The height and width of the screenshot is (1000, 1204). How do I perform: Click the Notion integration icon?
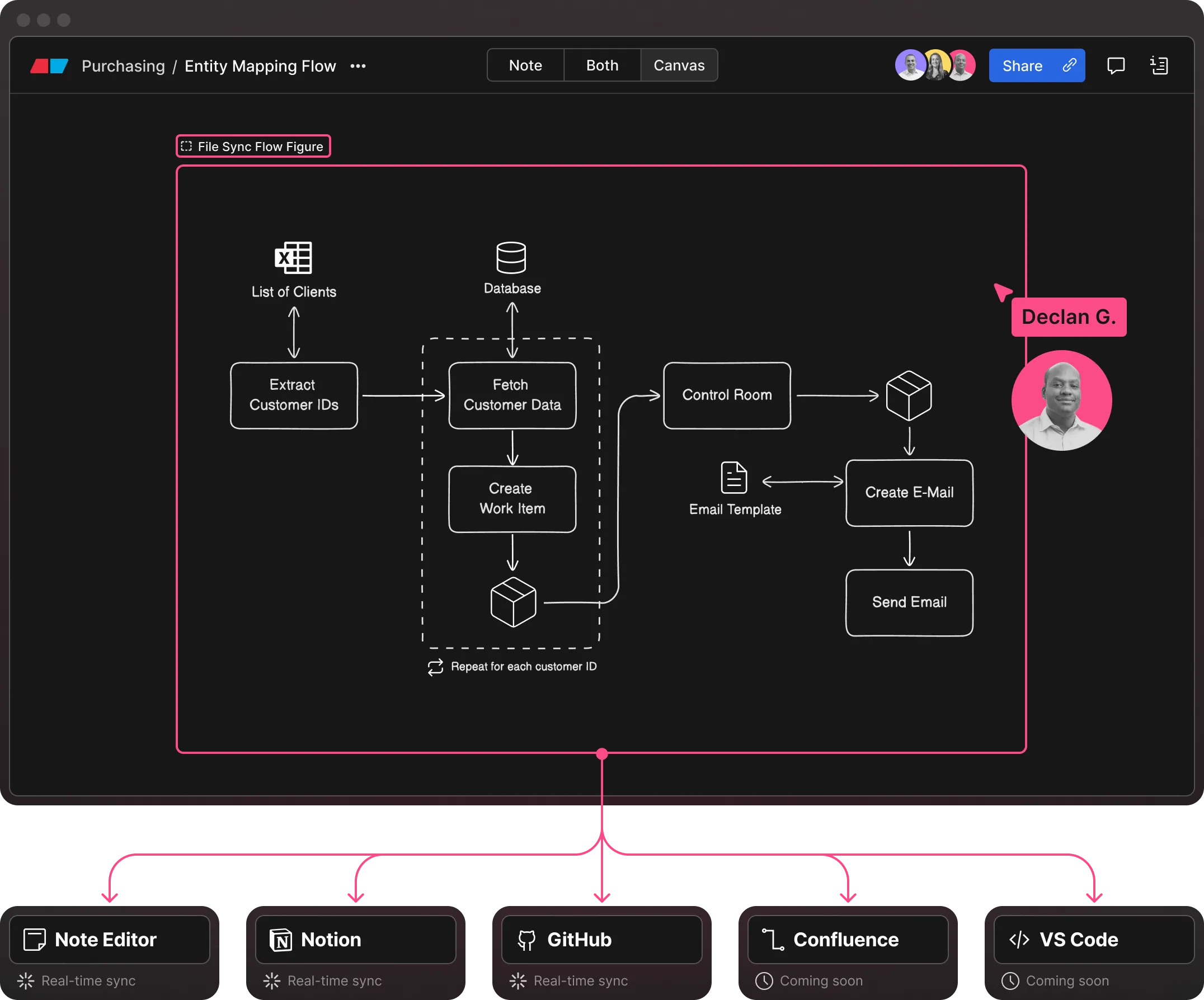point(280,939)
